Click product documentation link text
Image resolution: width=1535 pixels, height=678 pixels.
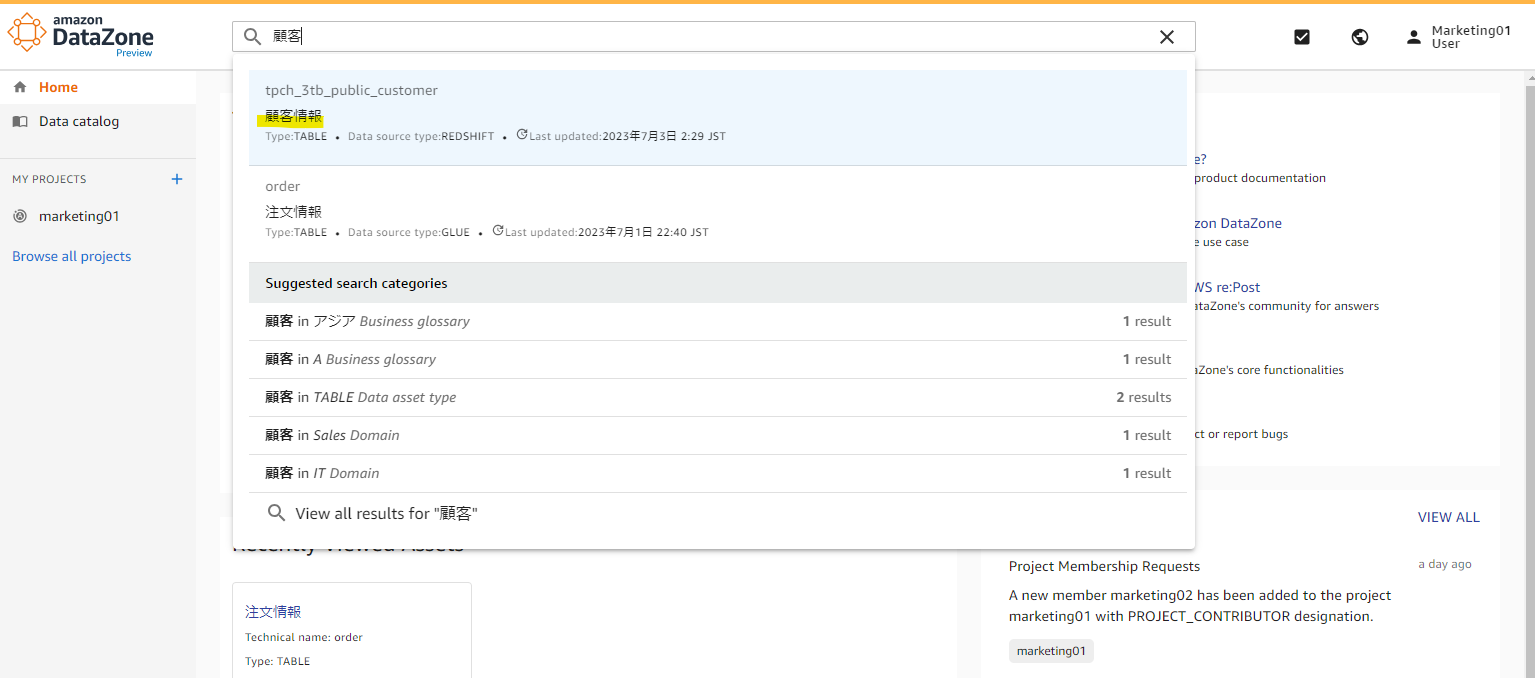(1259, 178)
